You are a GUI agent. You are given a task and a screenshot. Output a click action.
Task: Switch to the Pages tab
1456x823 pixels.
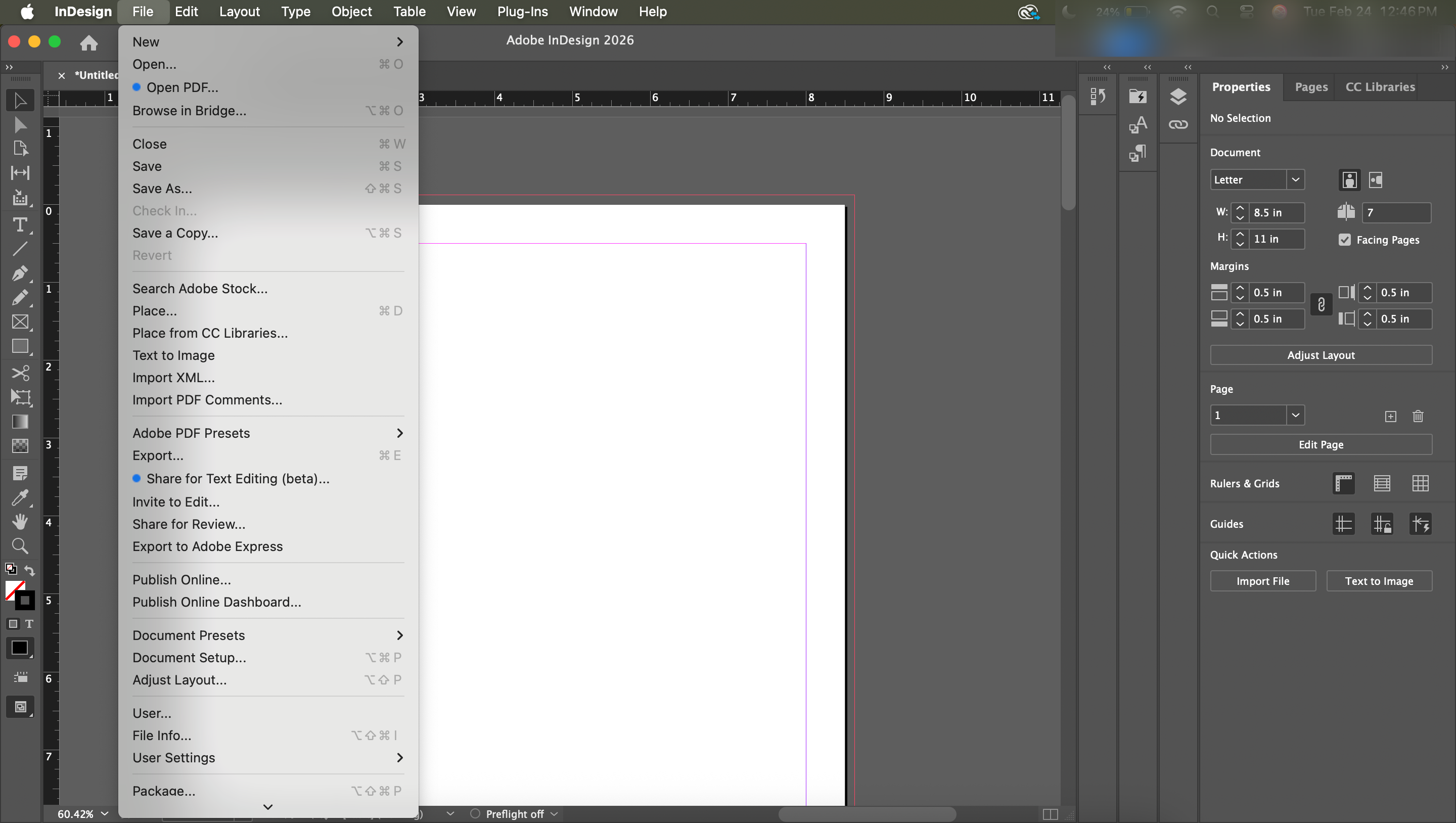[x=1311, y=87]
